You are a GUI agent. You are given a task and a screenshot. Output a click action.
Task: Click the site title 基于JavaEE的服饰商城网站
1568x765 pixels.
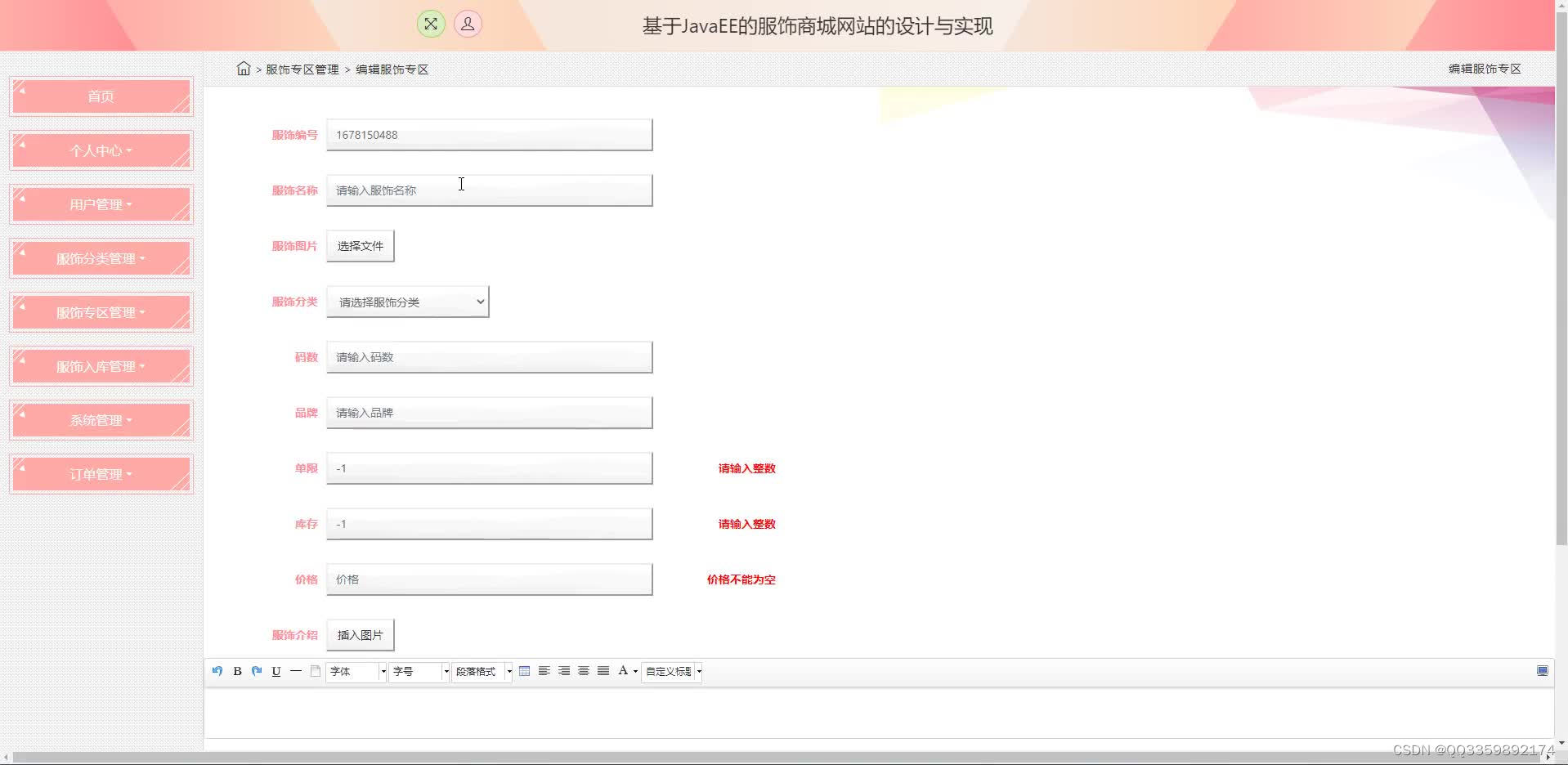pos(818,26)
